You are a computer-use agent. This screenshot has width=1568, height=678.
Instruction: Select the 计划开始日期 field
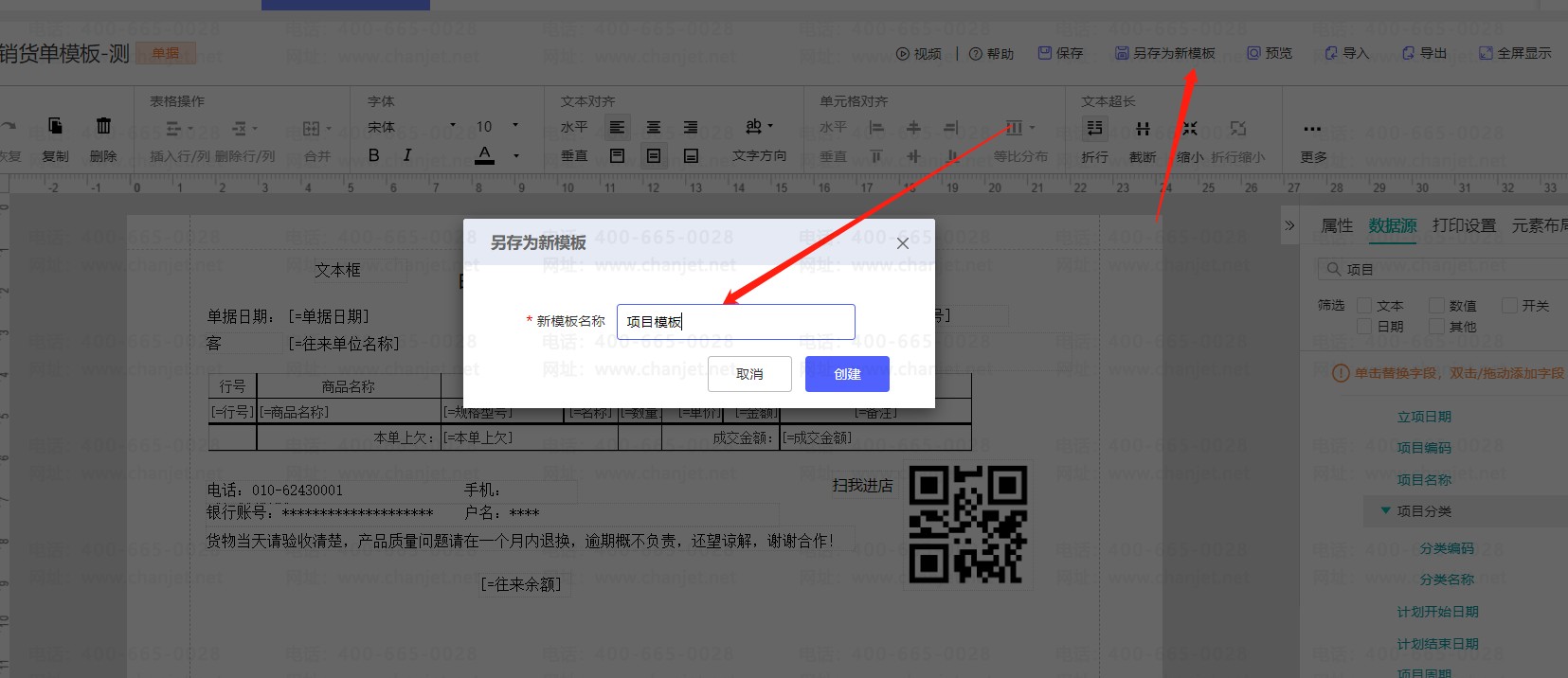1437,612
